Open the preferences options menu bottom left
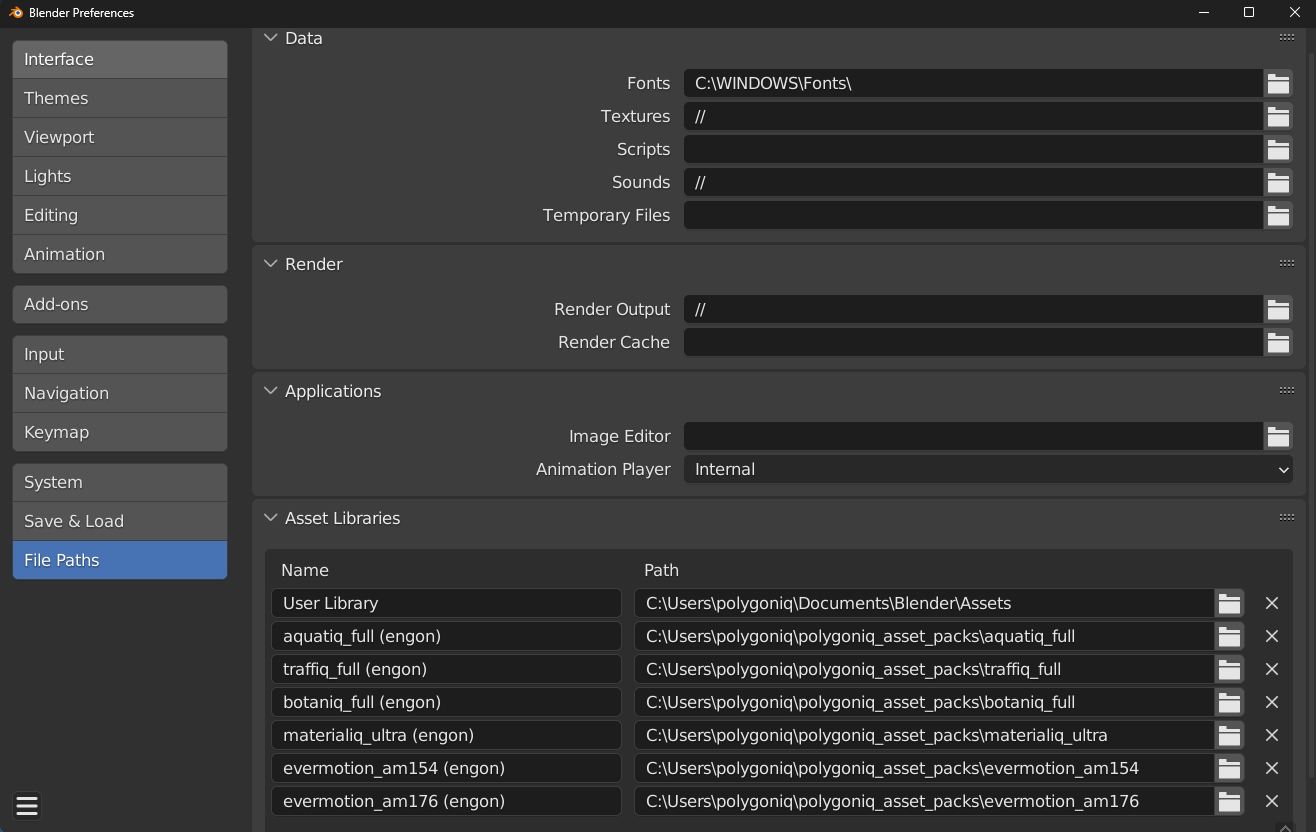This screenshot has width=1316, height=832. point(26,806)
